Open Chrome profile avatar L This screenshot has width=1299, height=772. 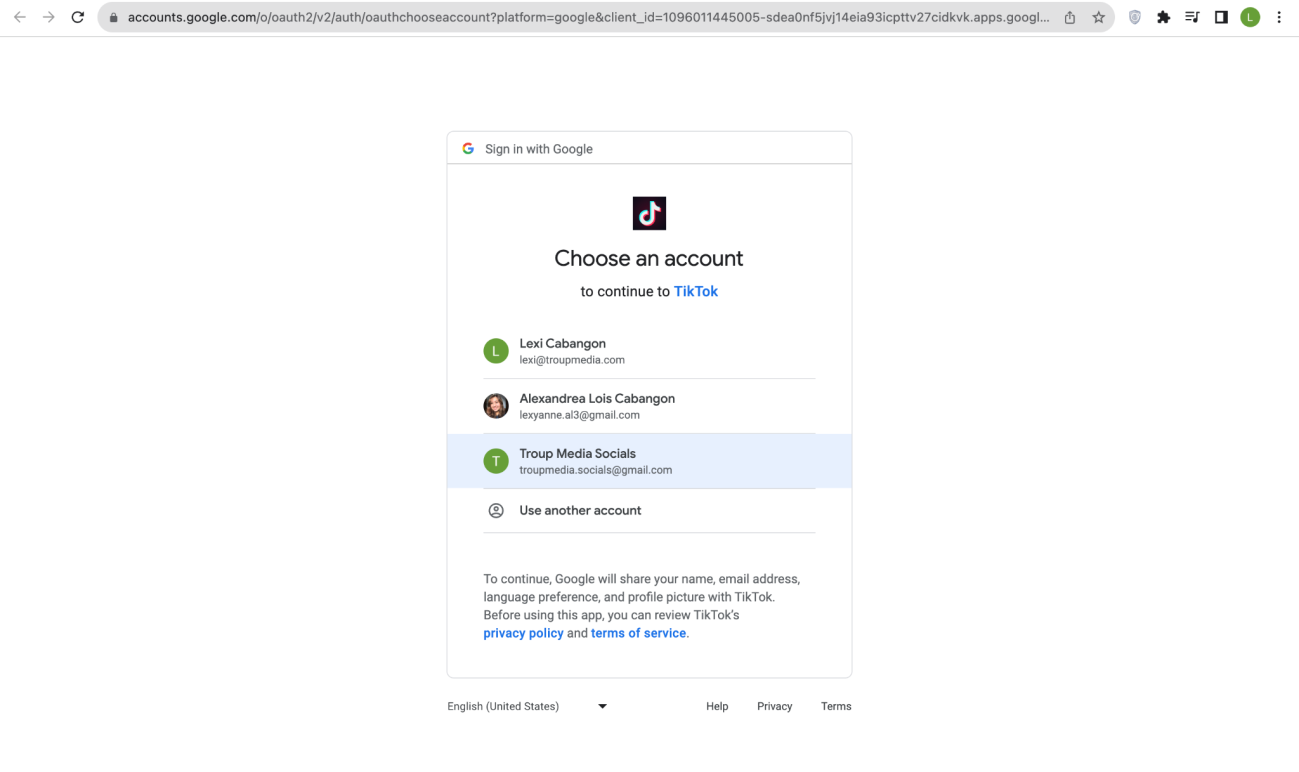[x=1250, y=17]
